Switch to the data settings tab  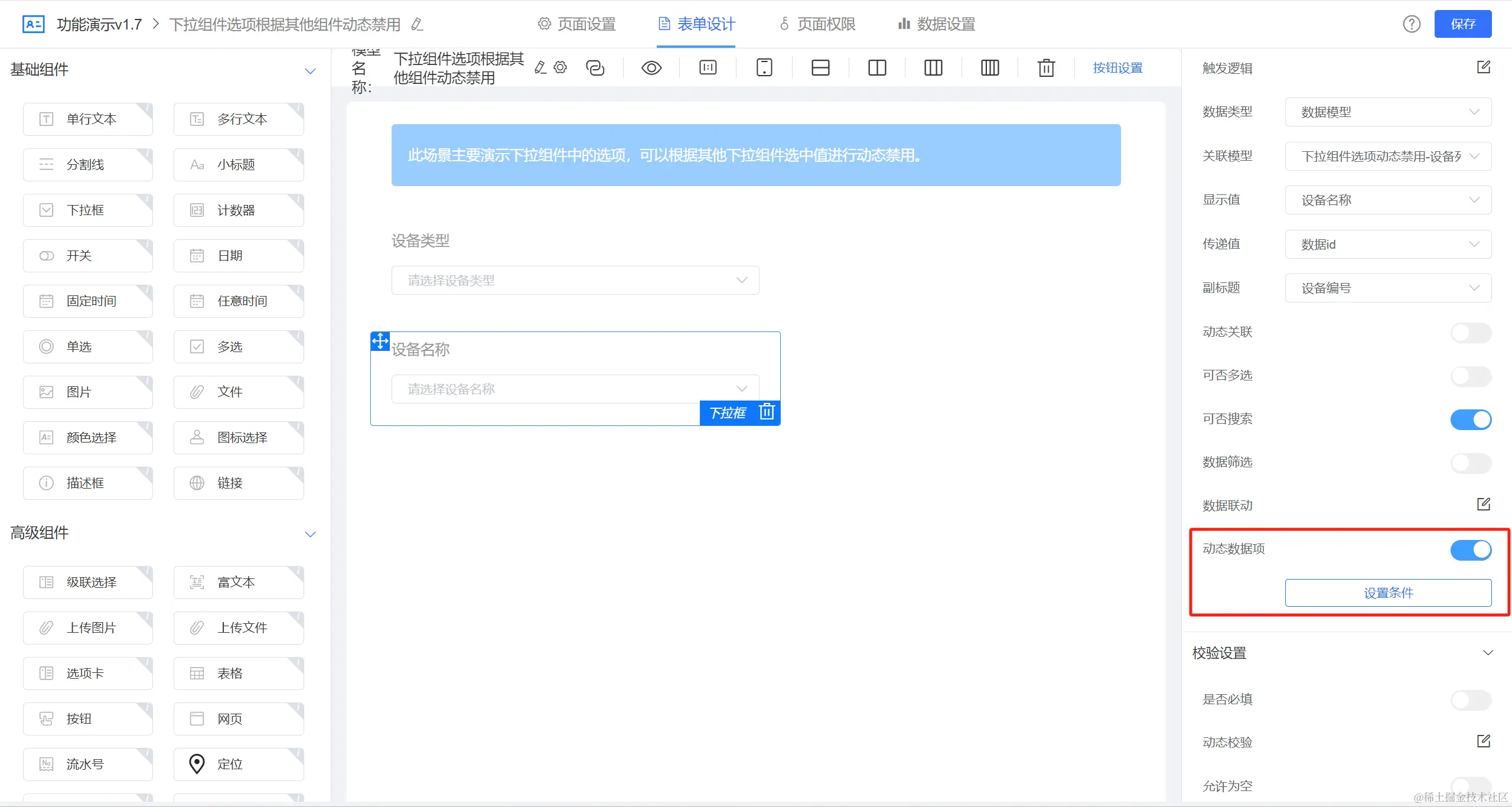point(937,24)
